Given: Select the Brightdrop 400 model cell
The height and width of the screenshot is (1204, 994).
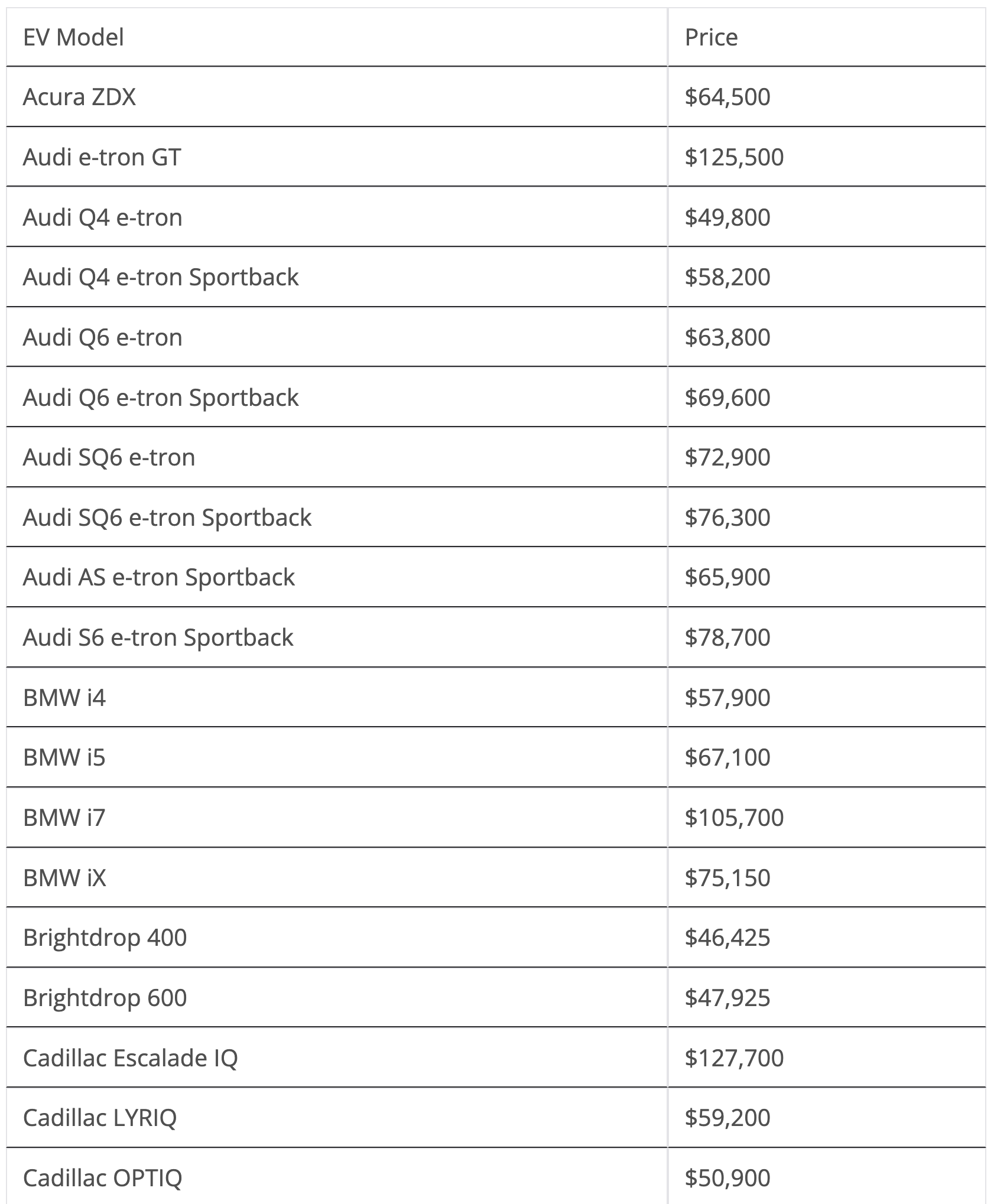Looking at the screenshot, I should click(105, 938).
